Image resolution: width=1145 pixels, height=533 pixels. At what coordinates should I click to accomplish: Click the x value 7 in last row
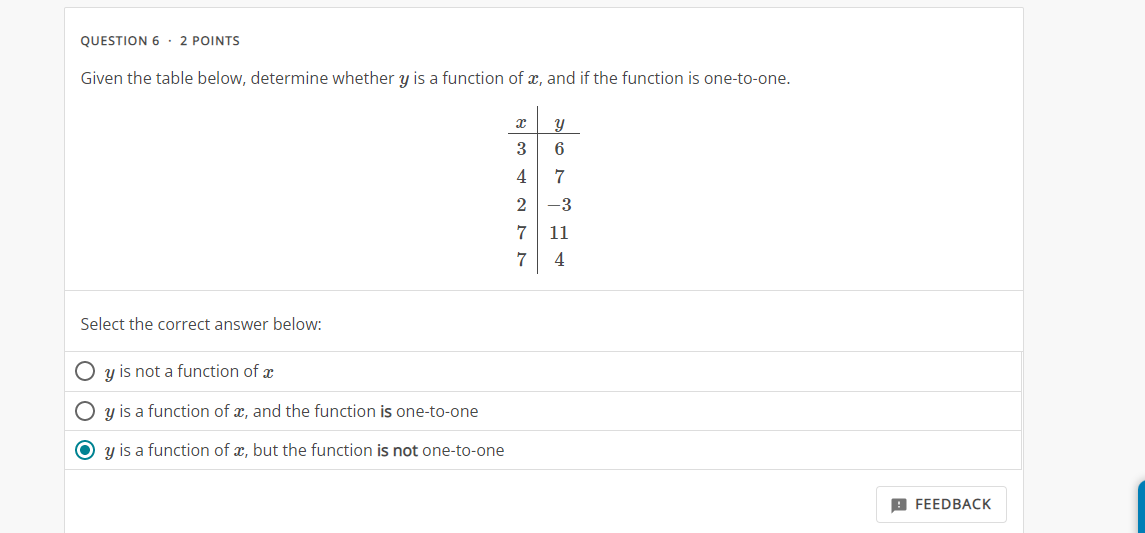pos(521,260)
